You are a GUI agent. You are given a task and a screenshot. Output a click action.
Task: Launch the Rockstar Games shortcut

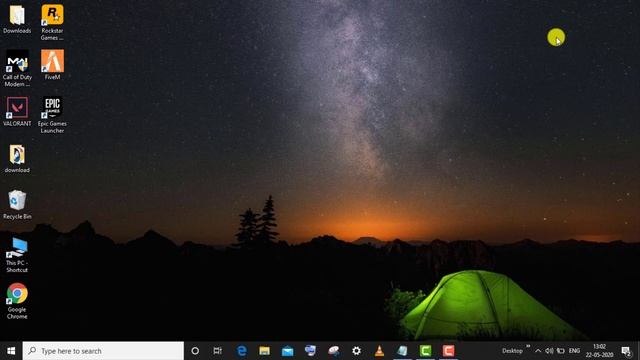point(52,22)
